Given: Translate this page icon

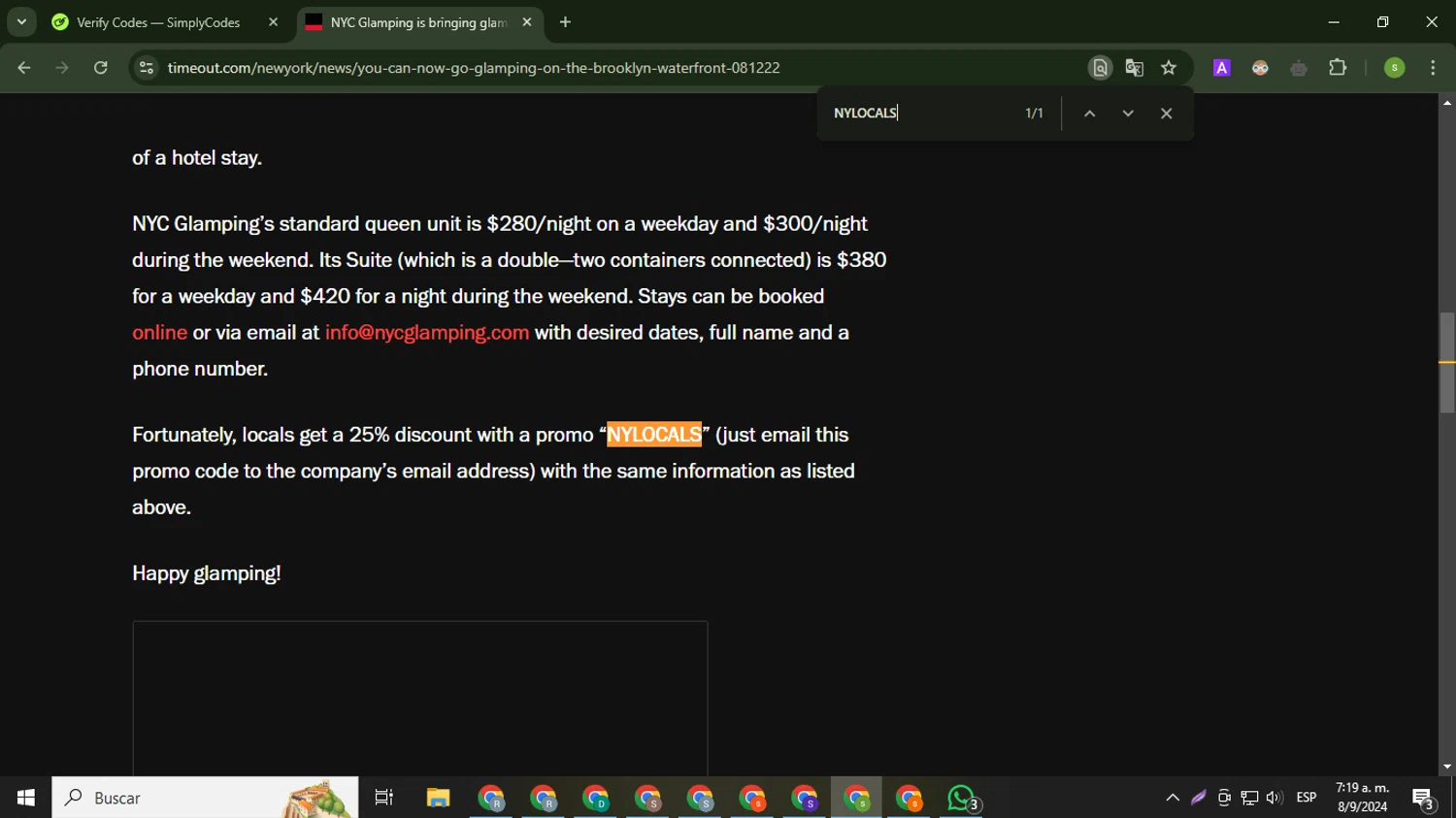Looking at the screenshot, I should coord(1134,68).
